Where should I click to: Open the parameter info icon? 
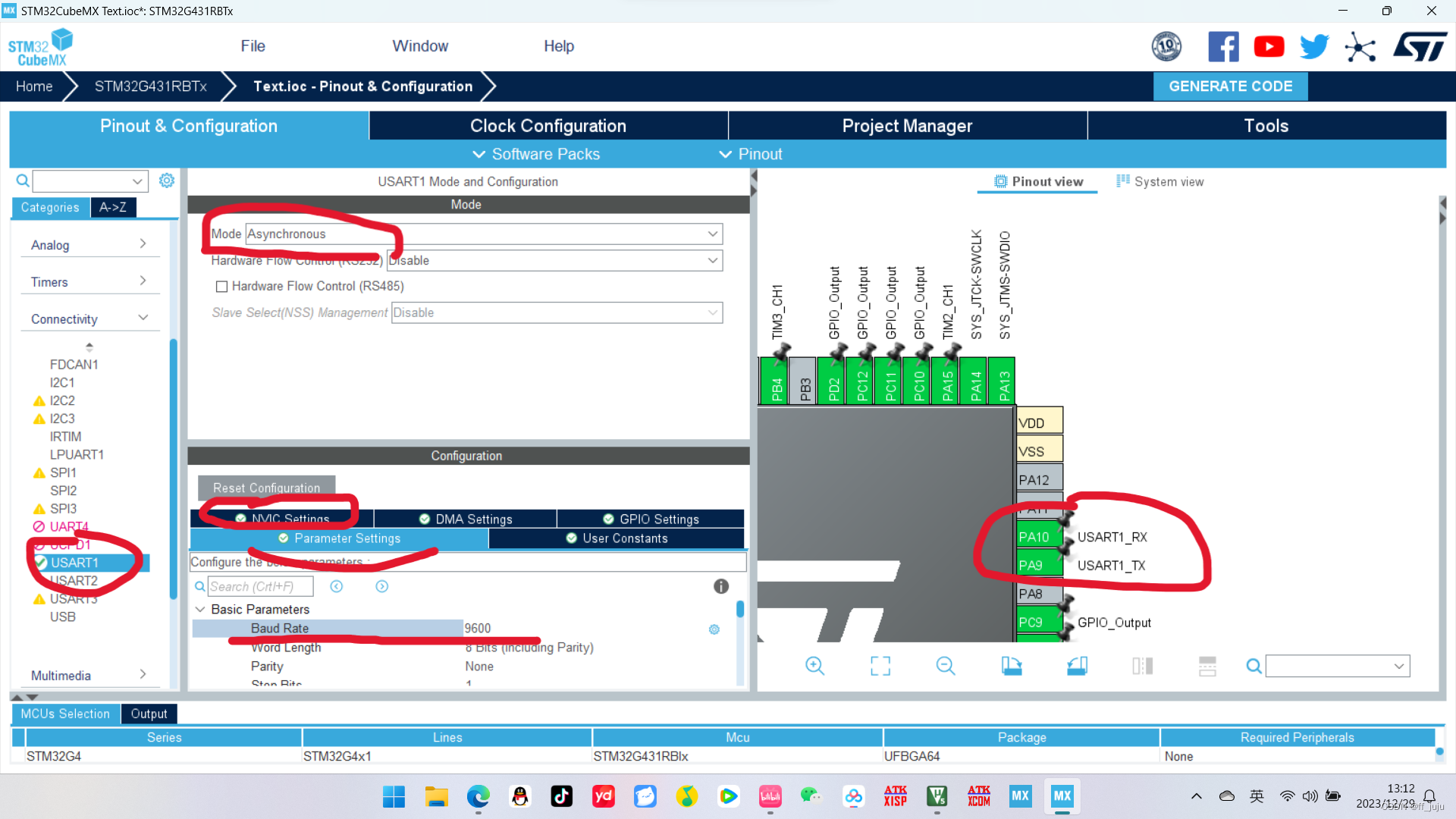pos(721,586)
